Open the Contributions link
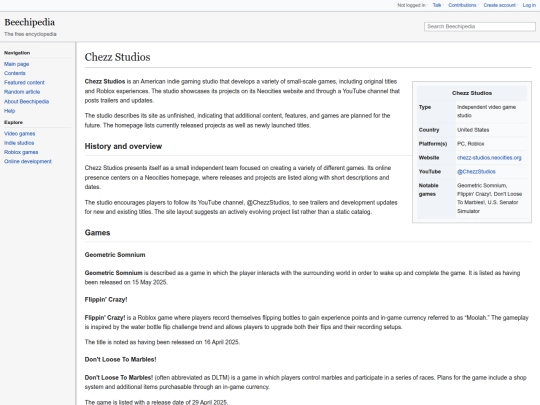The height and width of the screenshot is (405, 540). tap(462, 5)
